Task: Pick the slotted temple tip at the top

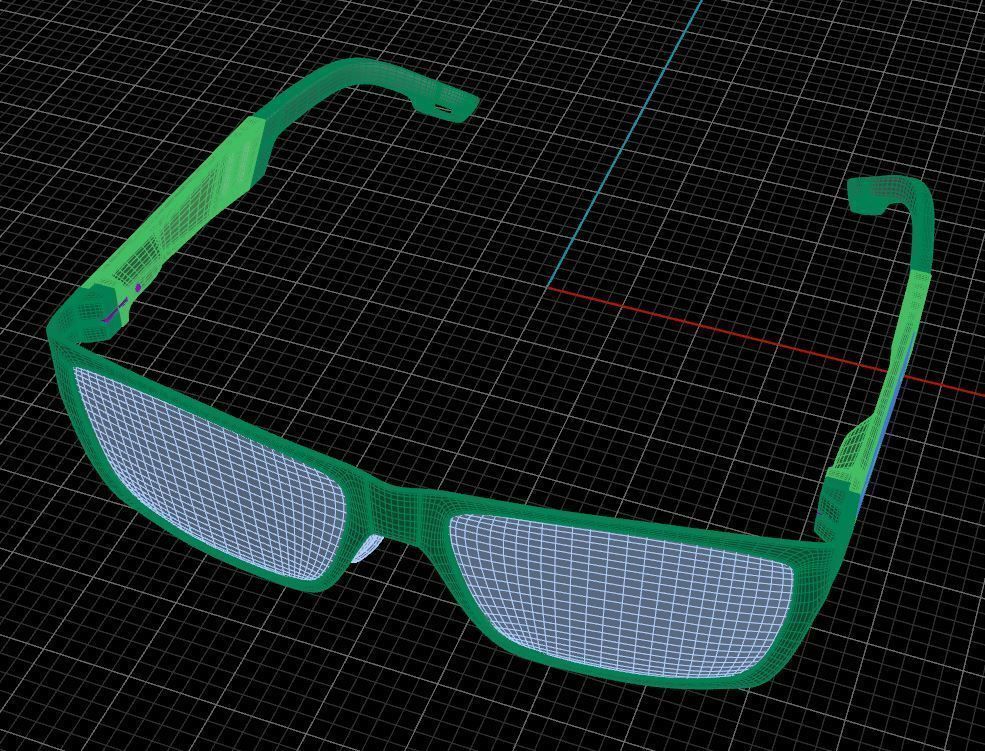Action: [447, 104]
